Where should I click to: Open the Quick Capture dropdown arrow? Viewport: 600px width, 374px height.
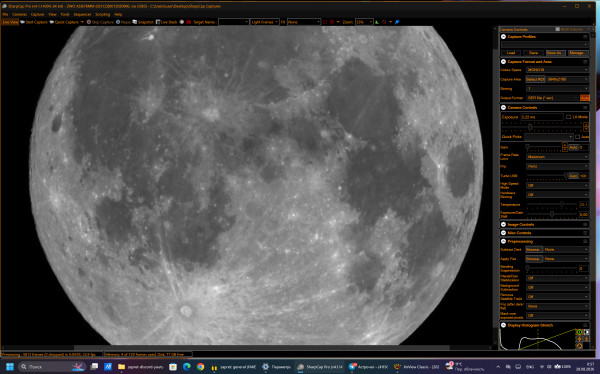click(82, 22)
